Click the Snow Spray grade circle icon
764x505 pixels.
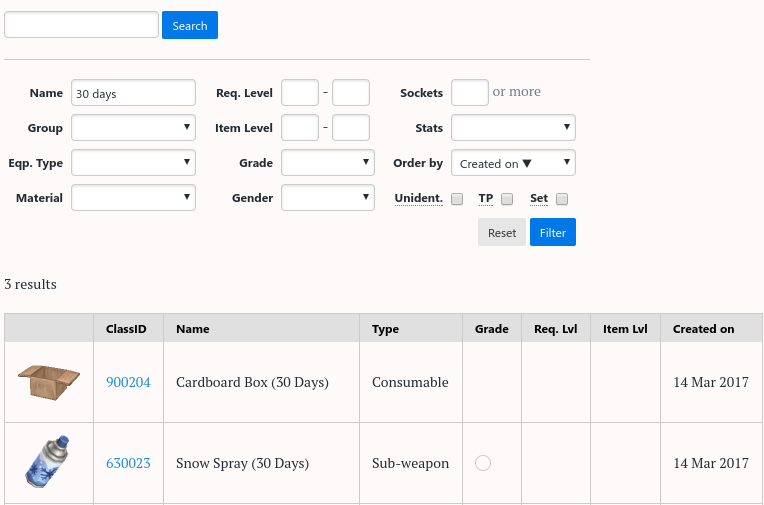click(x=483, y=463)
